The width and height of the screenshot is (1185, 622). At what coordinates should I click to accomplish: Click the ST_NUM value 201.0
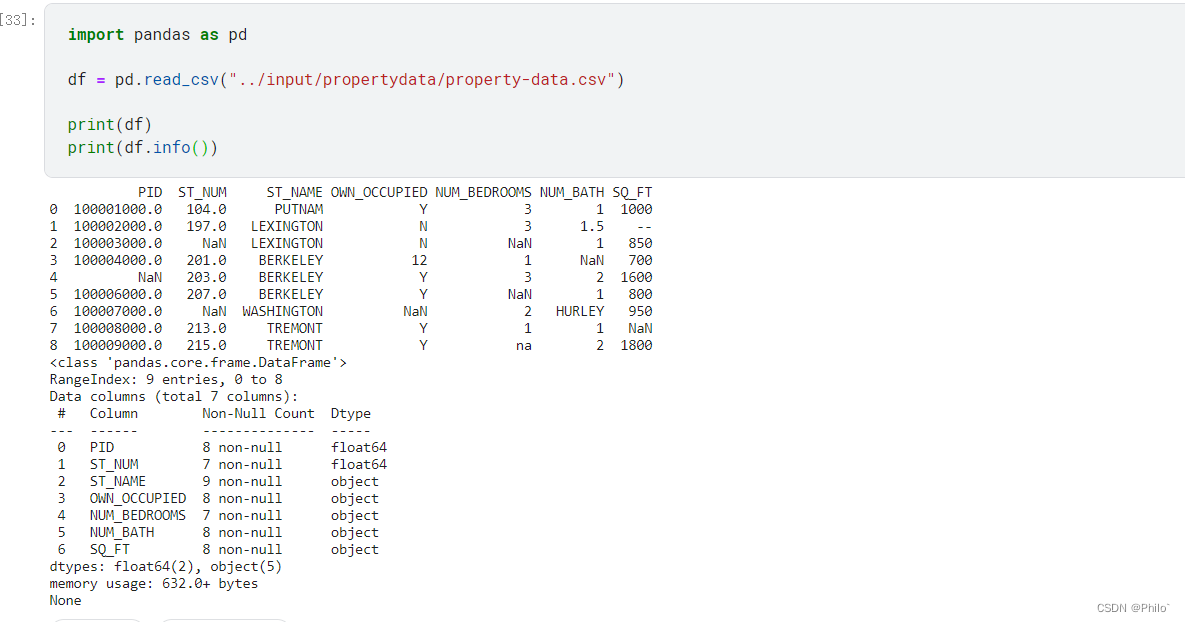click(x=206, y=261)
